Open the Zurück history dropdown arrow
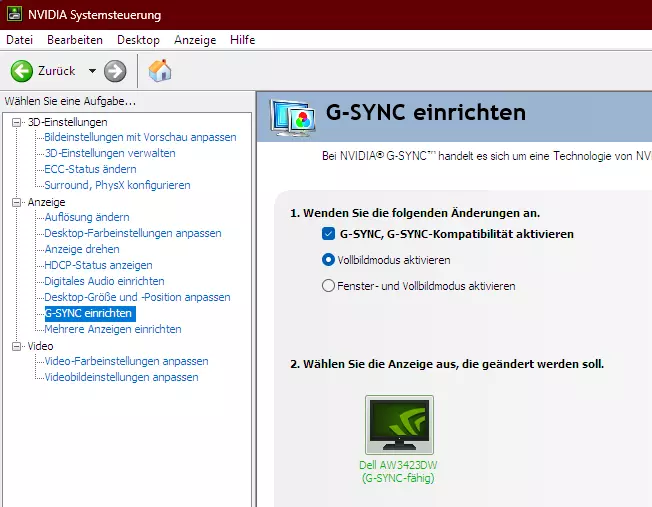This screenshot has height=507, width=652. pos(92,71)
